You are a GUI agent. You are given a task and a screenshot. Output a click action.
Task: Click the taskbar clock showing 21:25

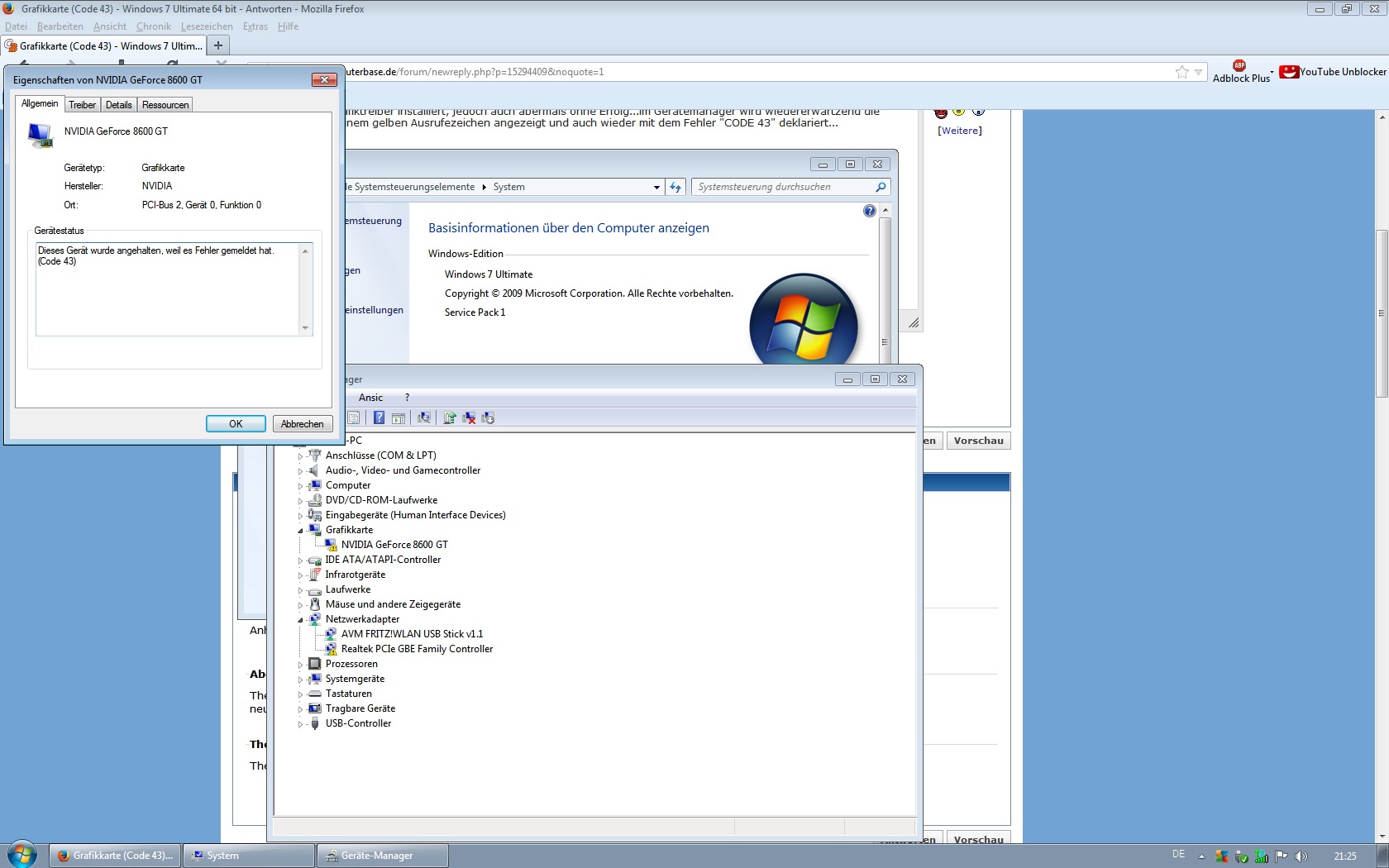click(x=1345, y=856)
